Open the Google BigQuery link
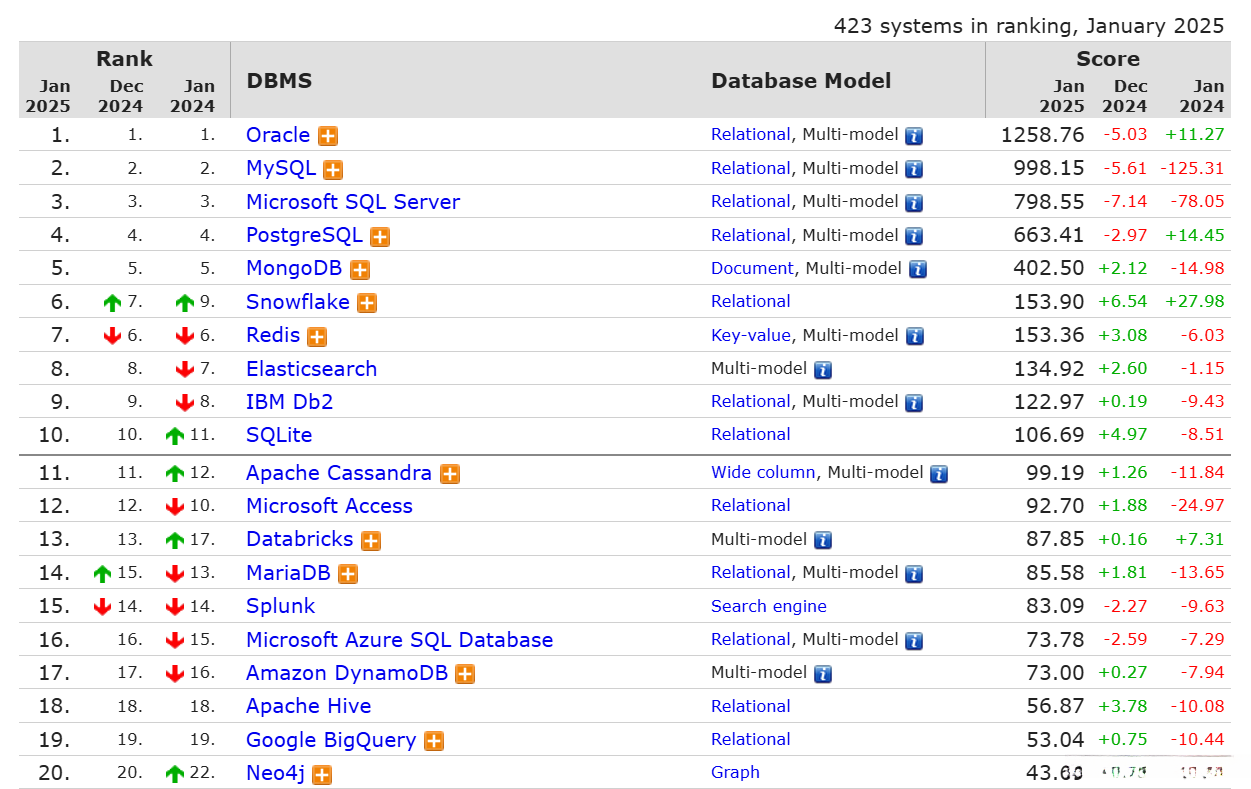The image size is (1251, 789). point(331,740)
